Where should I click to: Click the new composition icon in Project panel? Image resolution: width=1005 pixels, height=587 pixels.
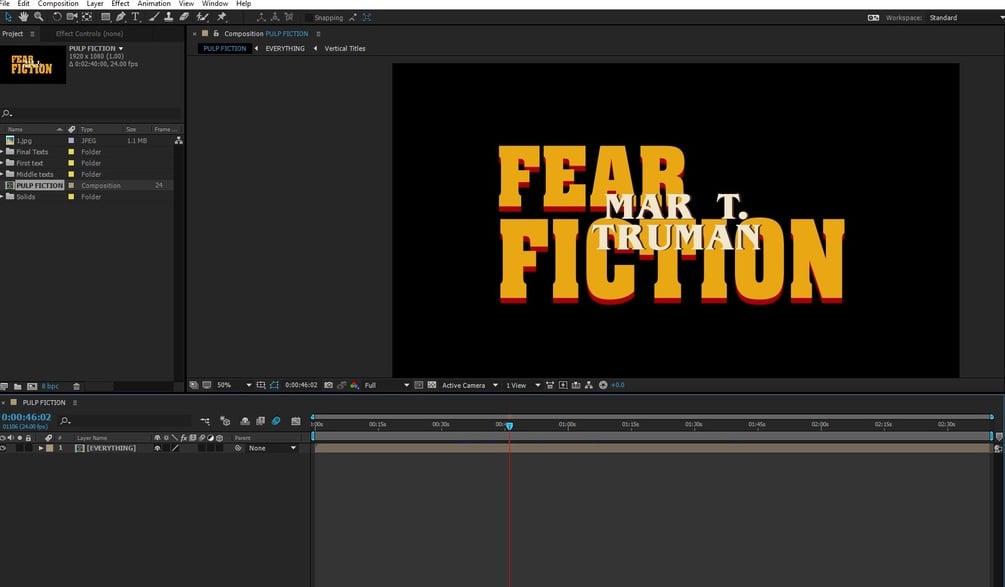(32, 386)
